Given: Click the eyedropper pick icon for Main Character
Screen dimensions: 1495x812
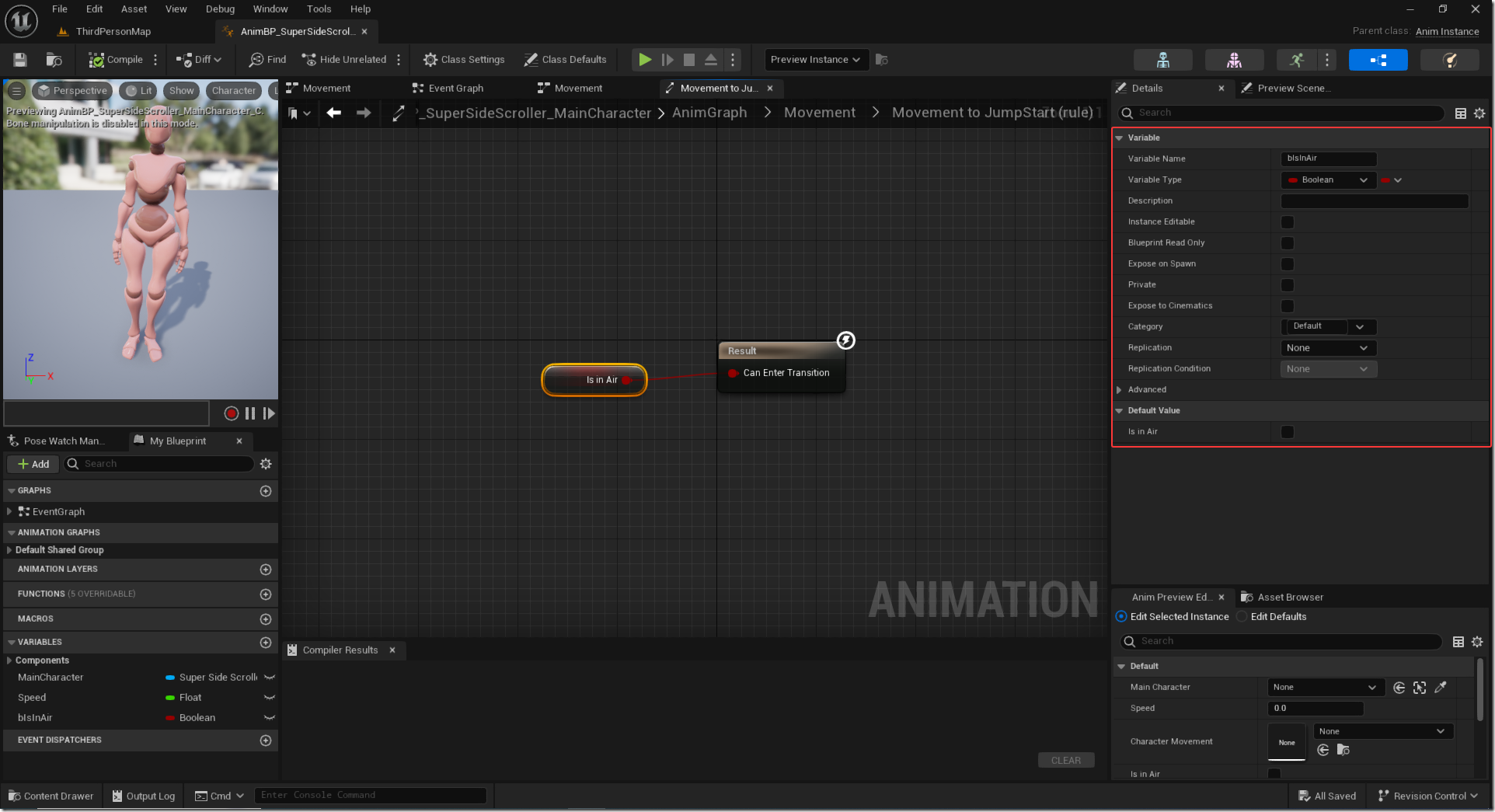Looking at the screenshot, I should click(x=1441, y=688).
